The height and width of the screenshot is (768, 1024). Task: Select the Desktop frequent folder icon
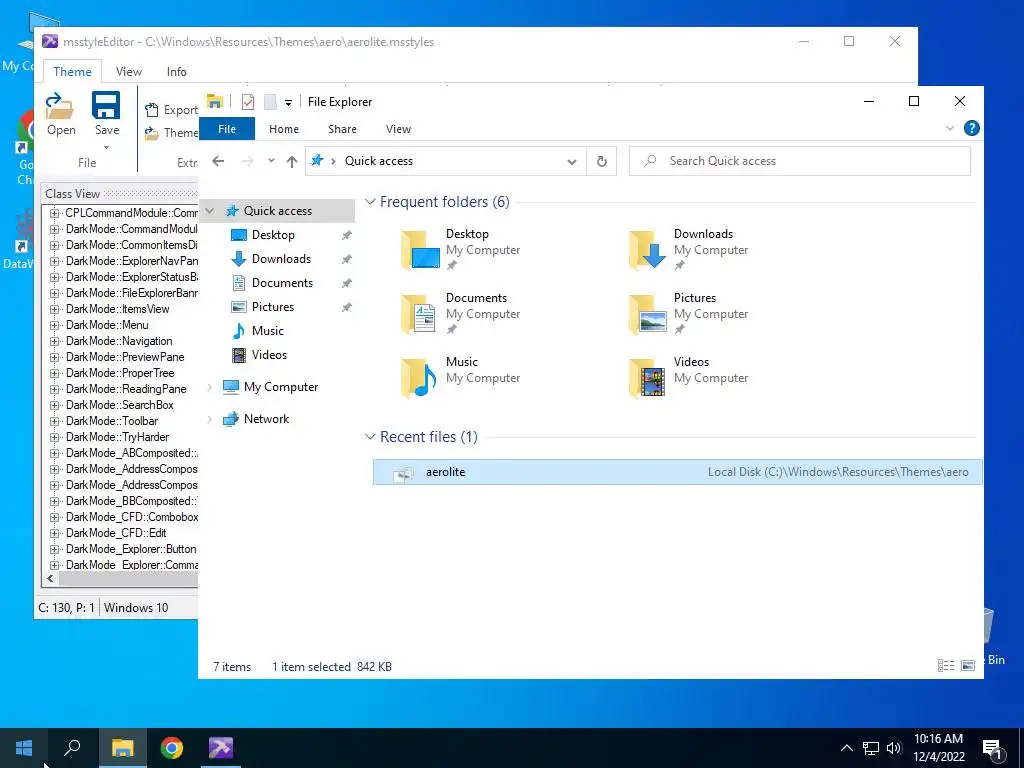420,249
